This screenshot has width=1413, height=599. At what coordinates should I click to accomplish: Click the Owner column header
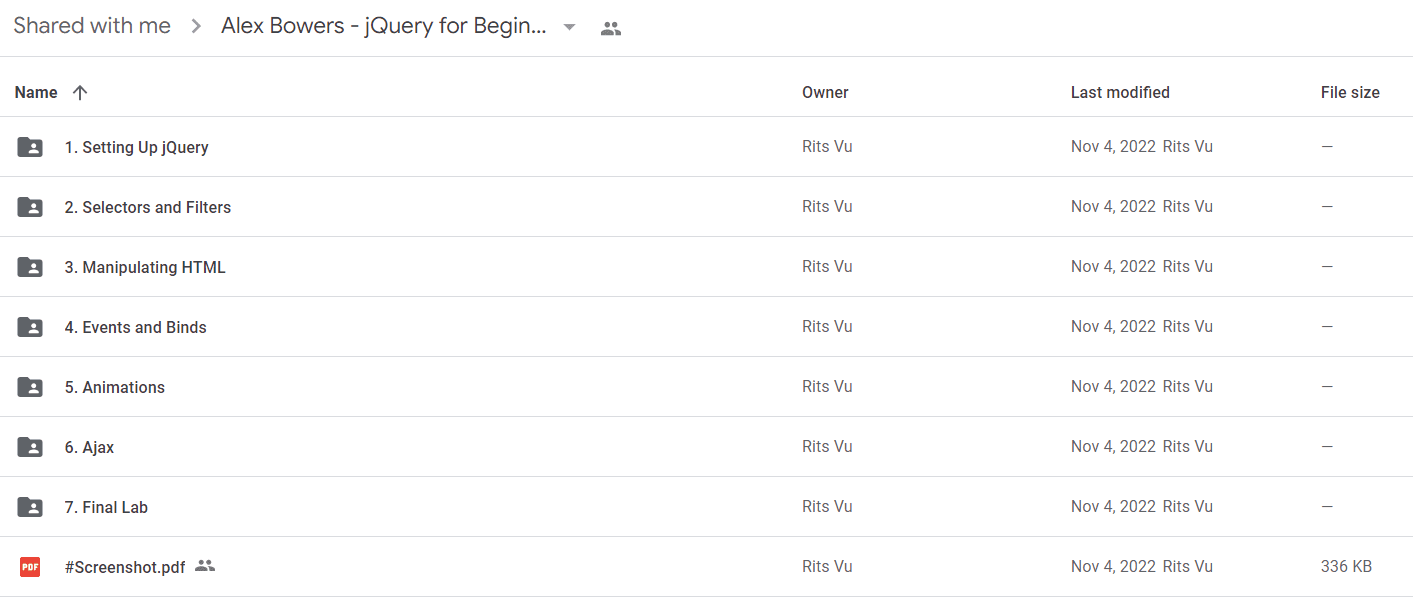point(825,92)
